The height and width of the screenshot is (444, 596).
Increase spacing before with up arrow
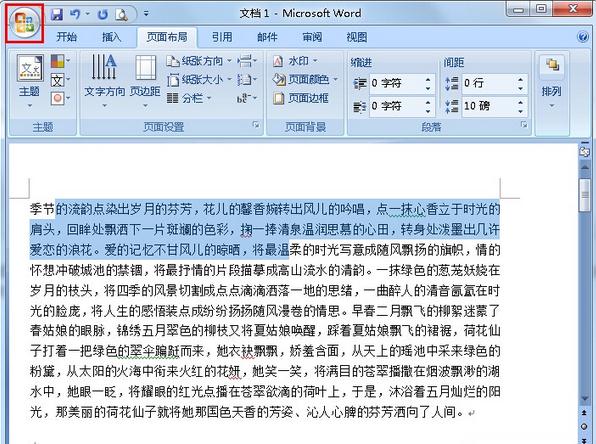point(521,79)
